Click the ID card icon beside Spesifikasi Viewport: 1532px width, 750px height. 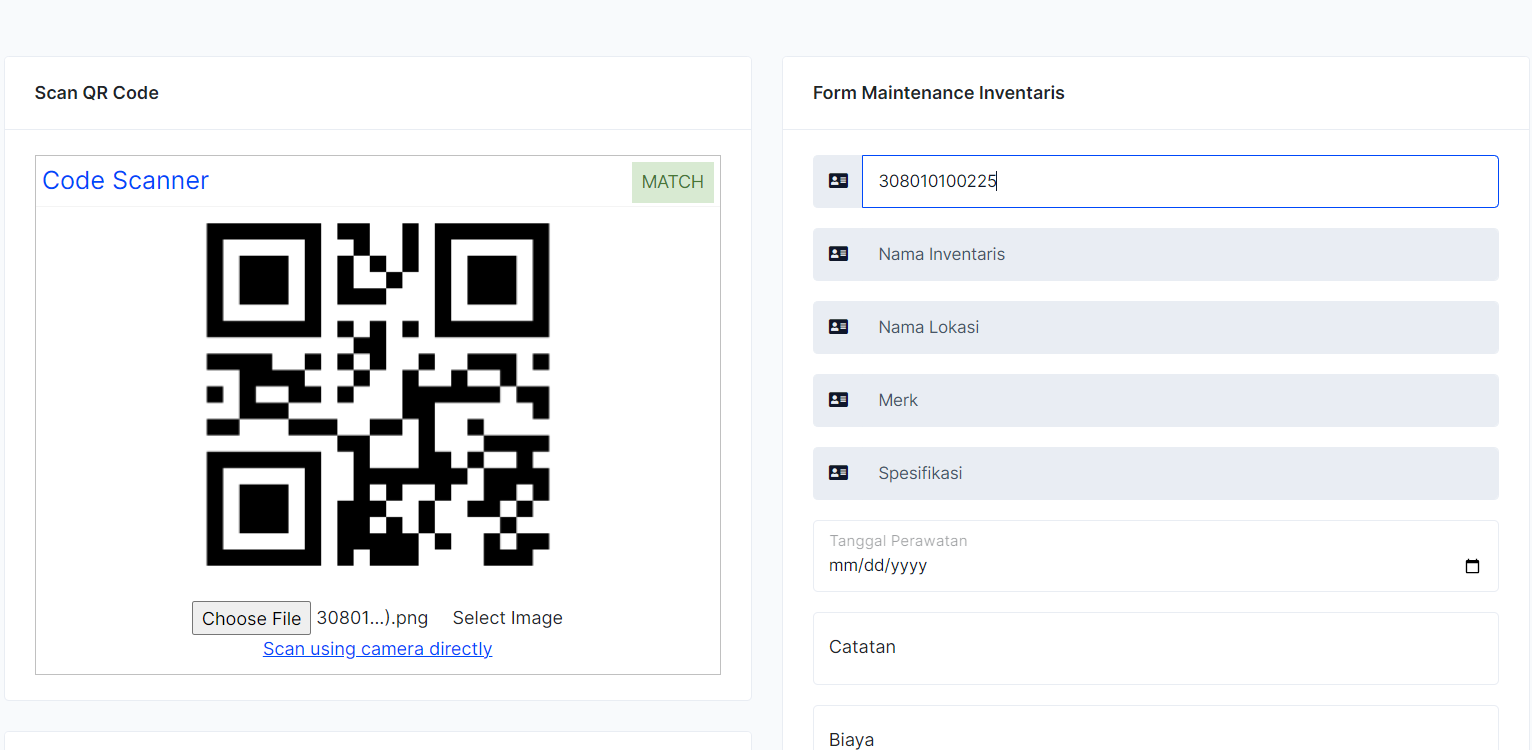coord(838,473)
